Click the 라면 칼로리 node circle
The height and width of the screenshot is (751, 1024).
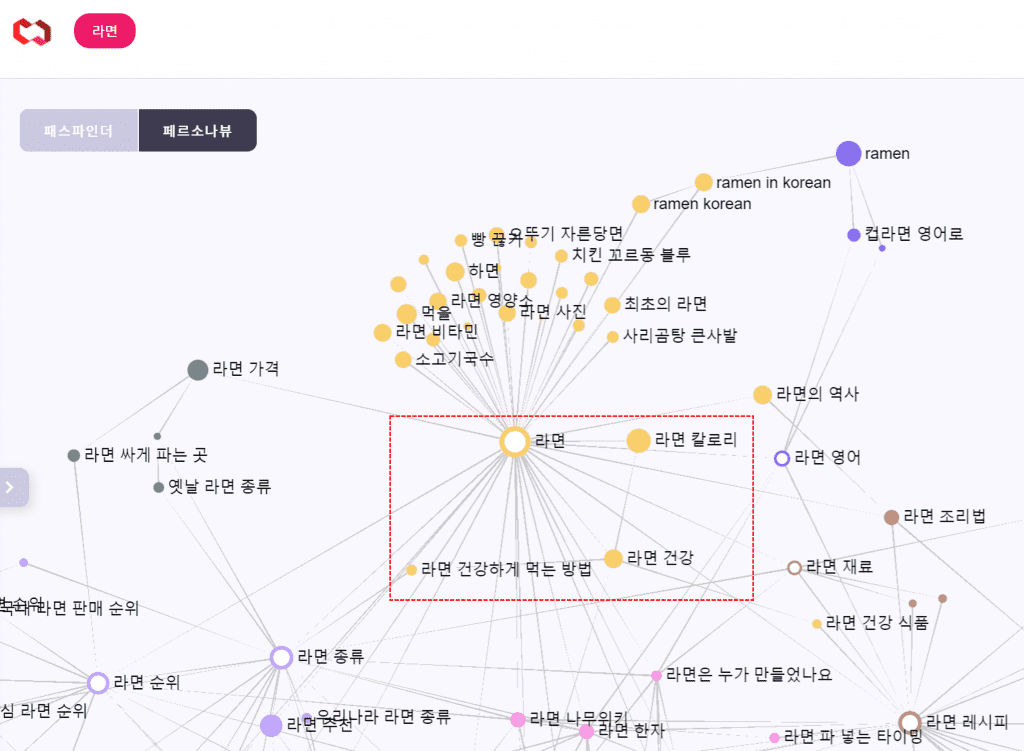(x=638, y=440)
